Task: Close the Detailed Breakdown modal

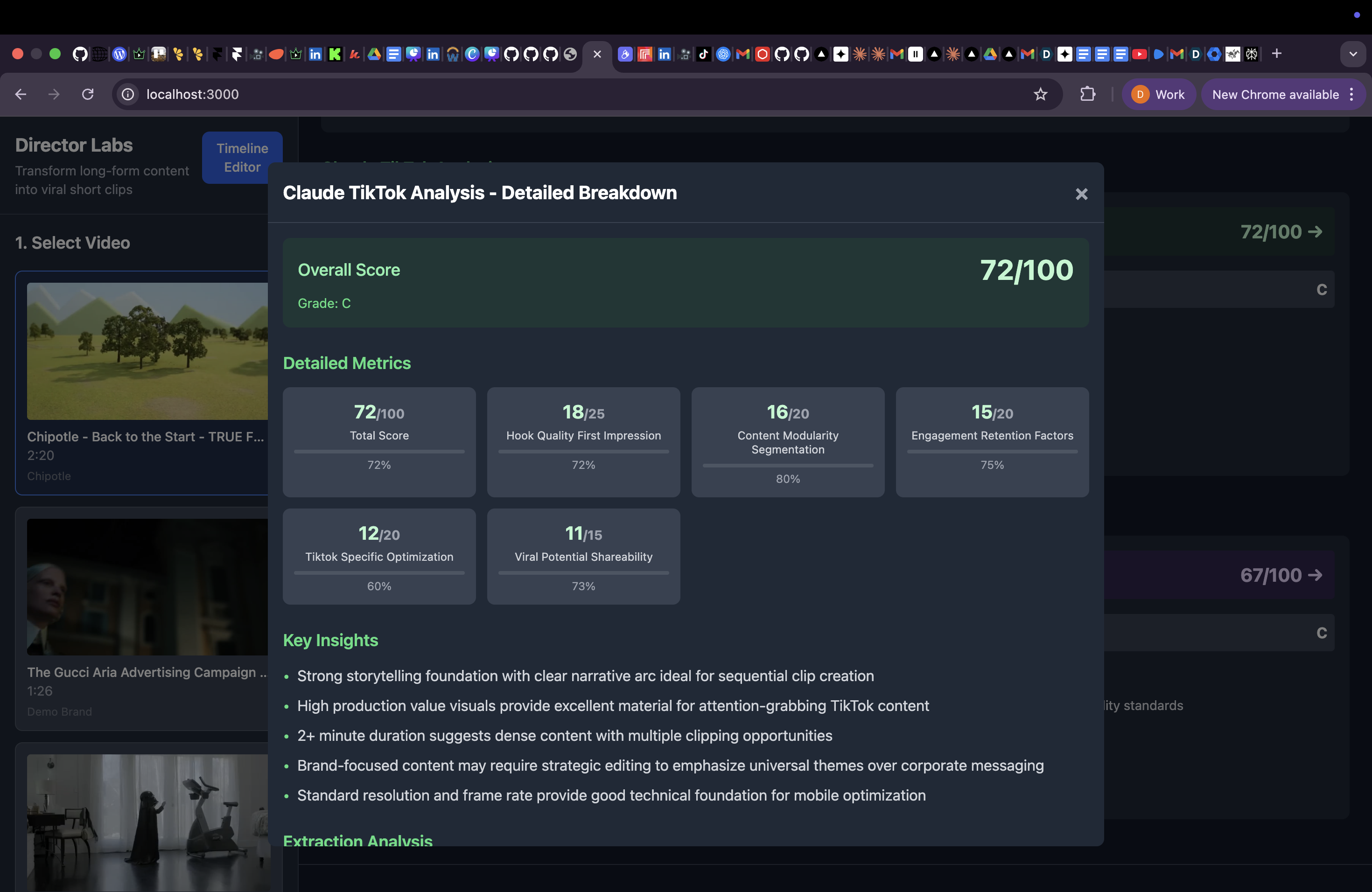Action: (x=1081, y=194)
